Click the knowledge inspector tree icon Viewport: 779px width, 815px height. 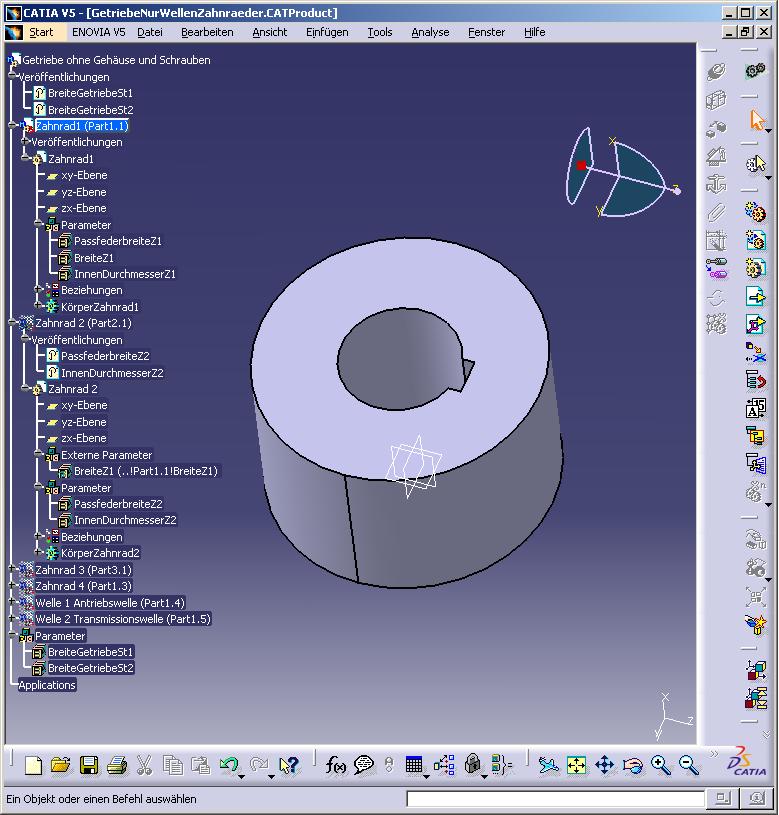point(444,765)
